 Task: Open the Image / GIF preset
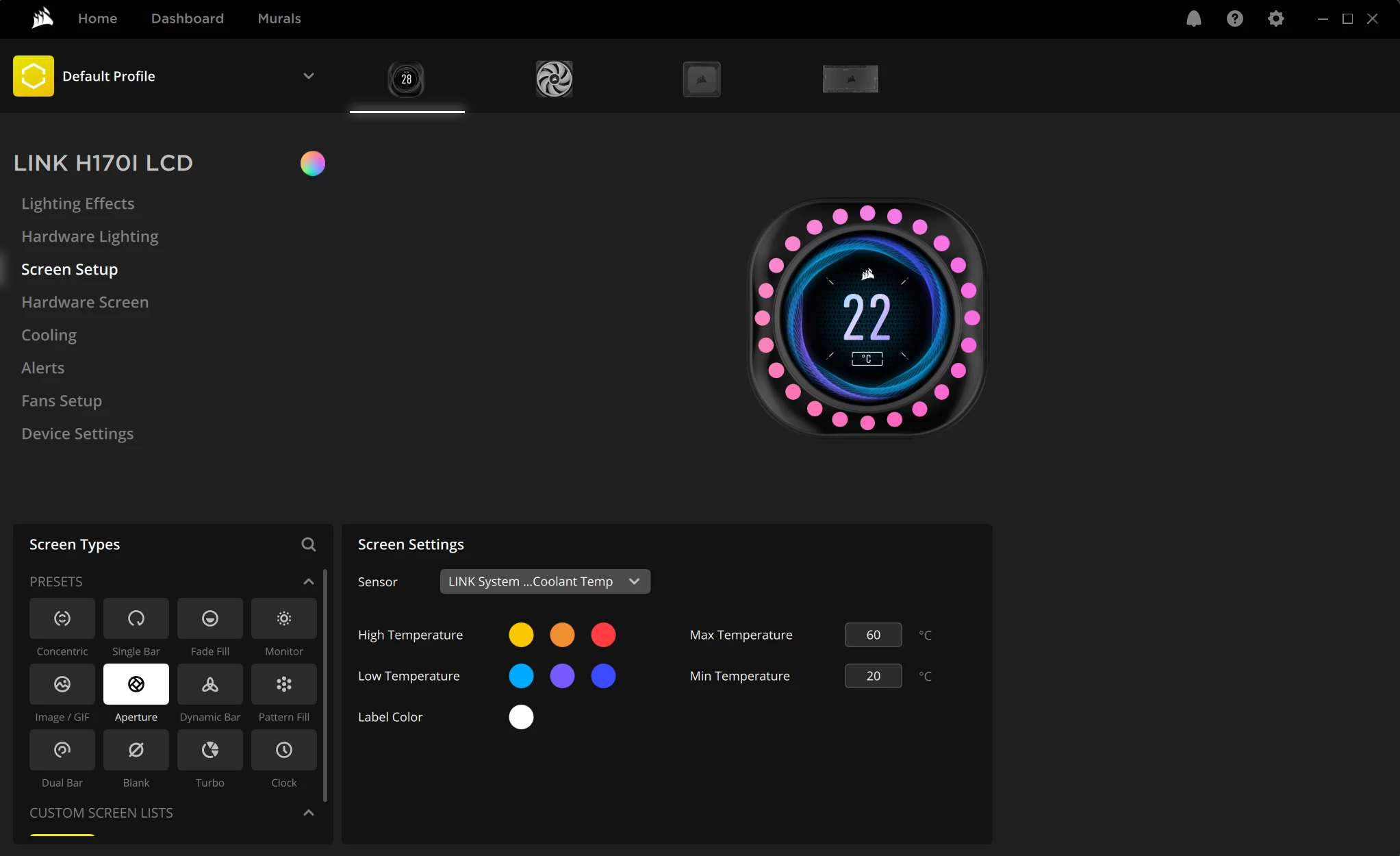click(62, 684)
